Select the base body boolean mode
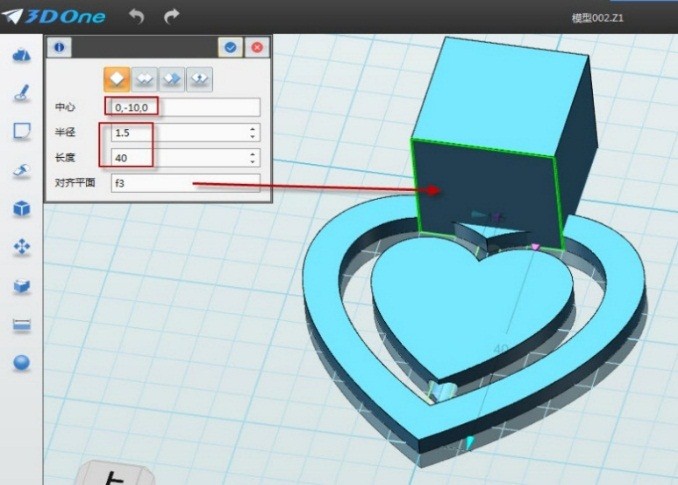Image resolution: width=678 pixels, height=485 pixels. tap(118, 78)
